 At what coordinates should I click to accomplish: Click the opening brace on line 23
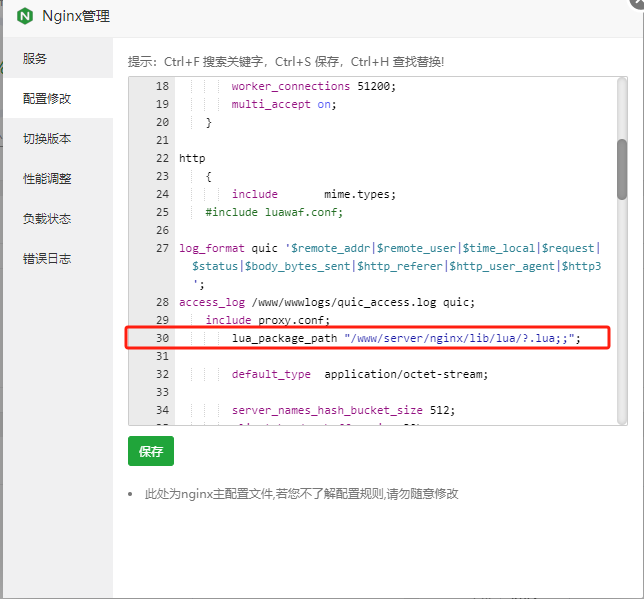click(x=209, y=177)
